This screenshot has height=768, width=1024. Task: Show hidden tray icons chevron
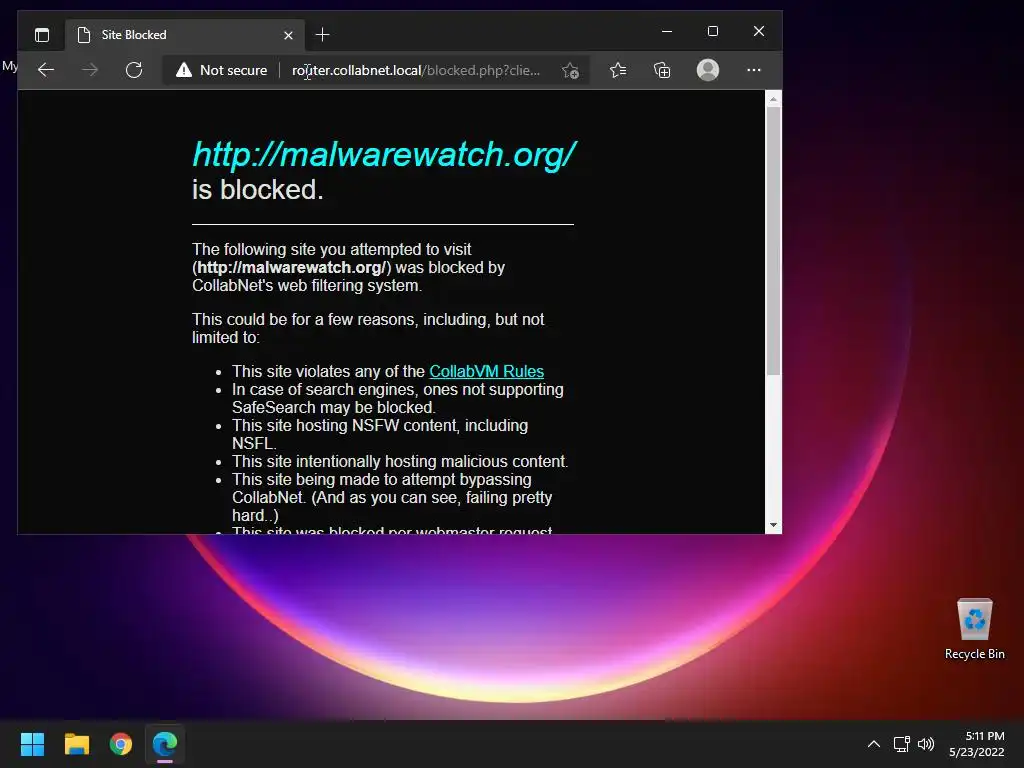(x=874, y=744)
